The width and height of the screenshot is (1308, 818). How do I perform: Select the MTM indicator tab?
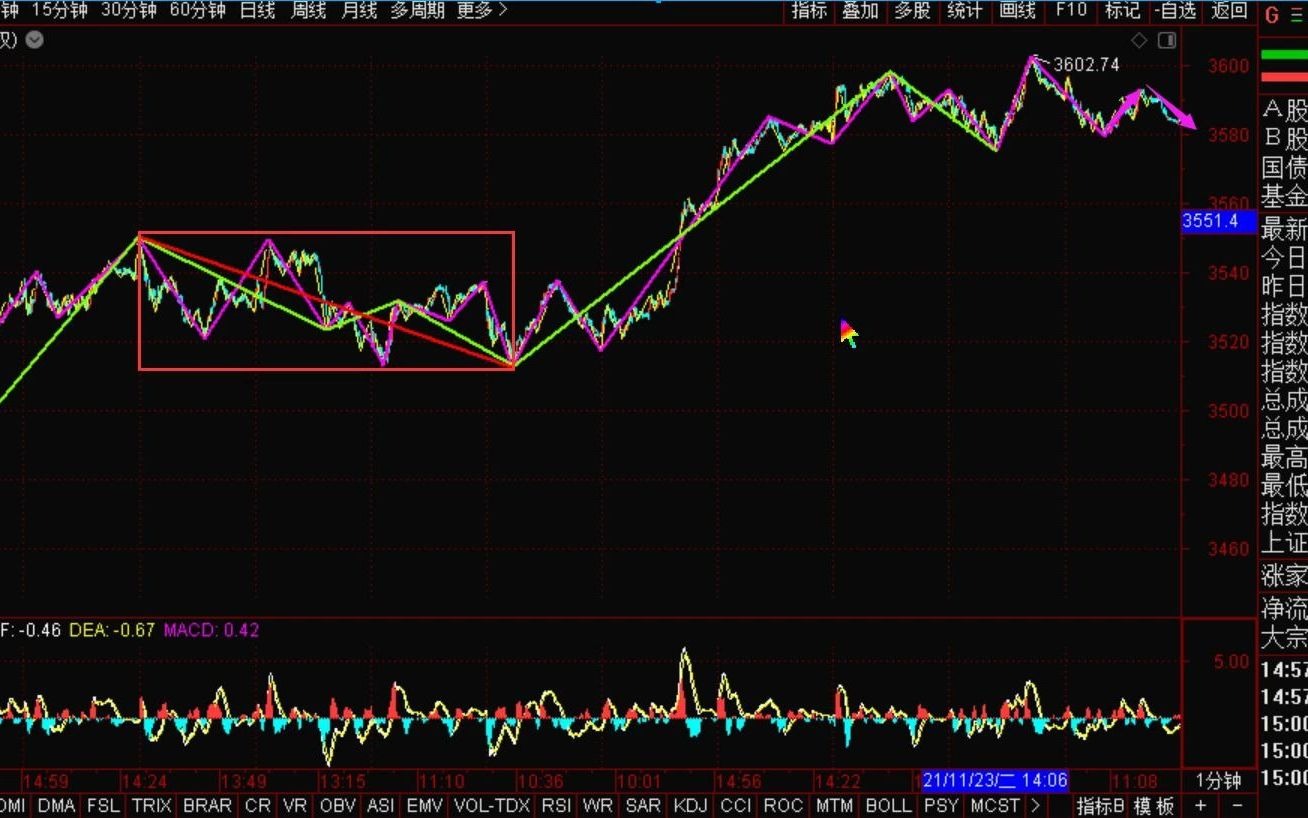pos(834,806)
